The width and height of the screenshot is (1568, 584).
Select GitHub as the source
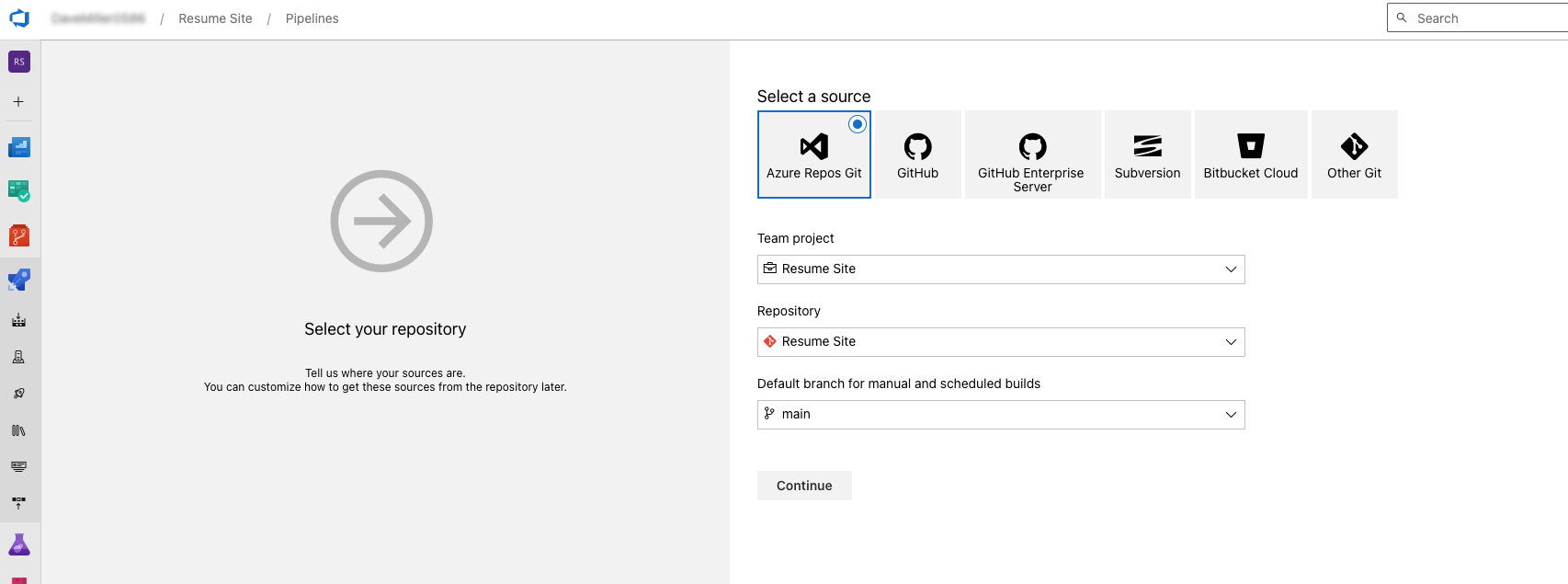[x=917, y=155]
